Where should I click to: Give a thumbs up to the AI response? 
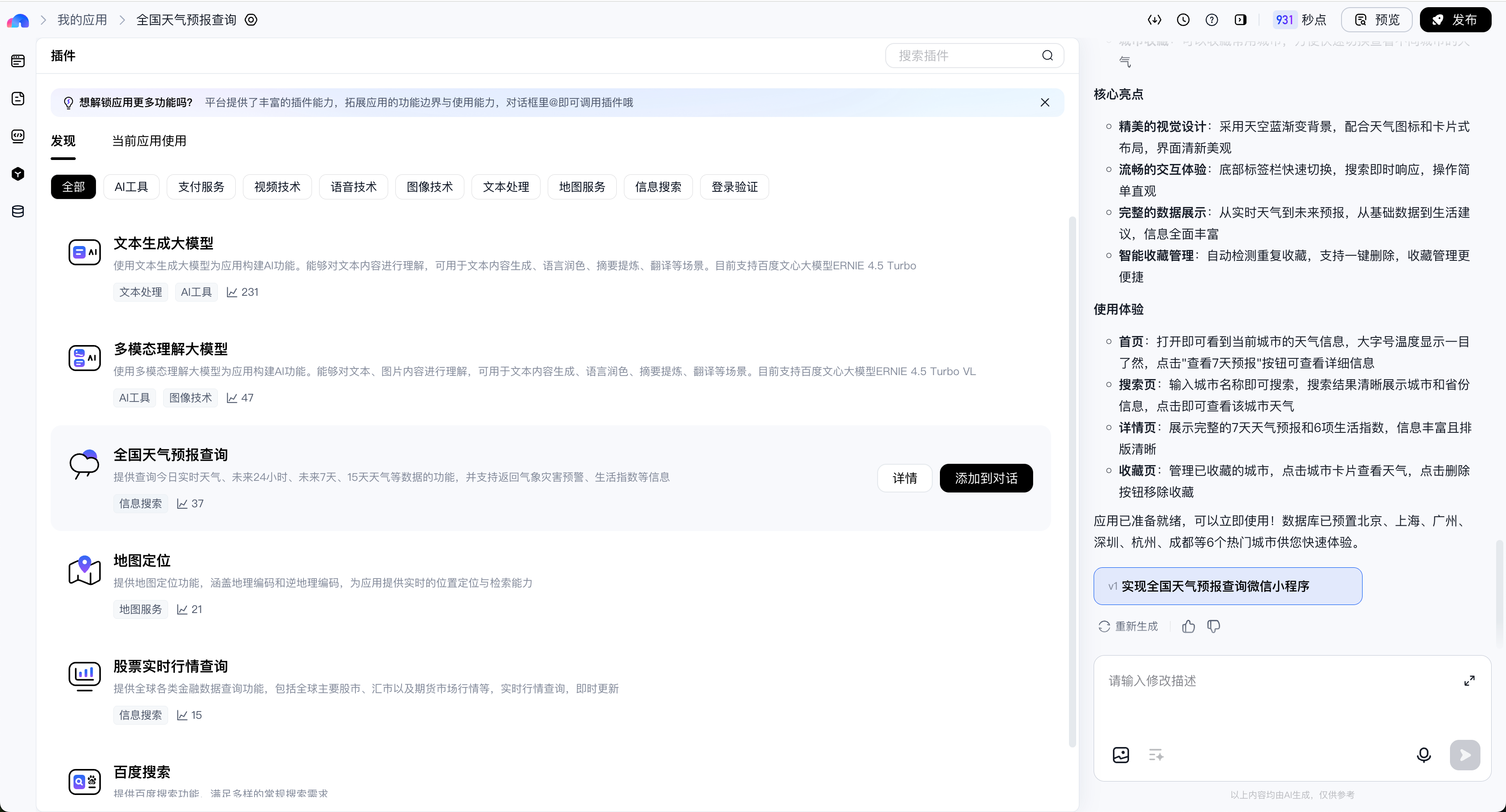click(x=1188, y=626)
